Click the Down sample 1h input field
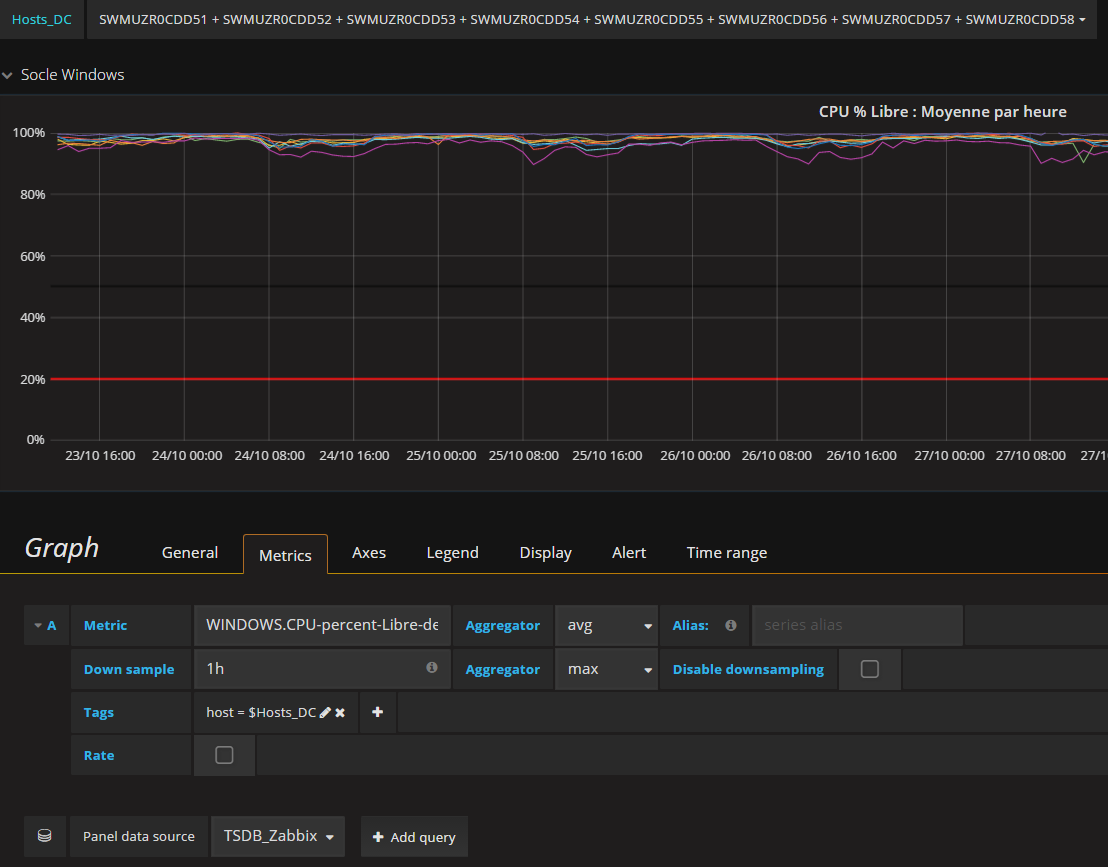 click(x=322, y=669)
